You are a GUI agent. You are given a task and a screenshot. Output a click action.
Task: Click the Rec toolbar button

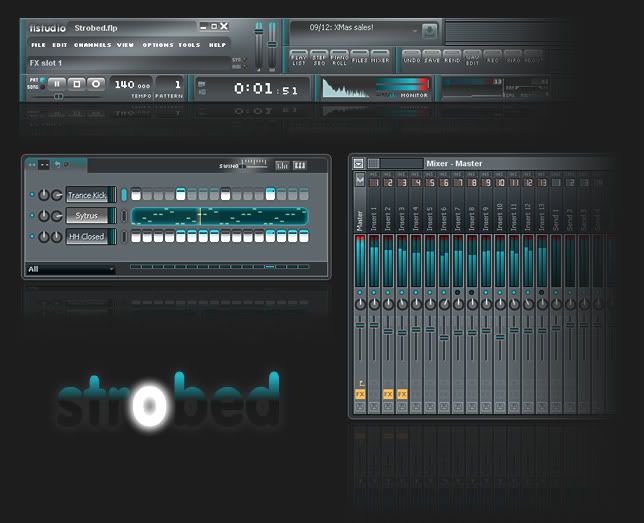pyautogui.click(x=492, y=58)
